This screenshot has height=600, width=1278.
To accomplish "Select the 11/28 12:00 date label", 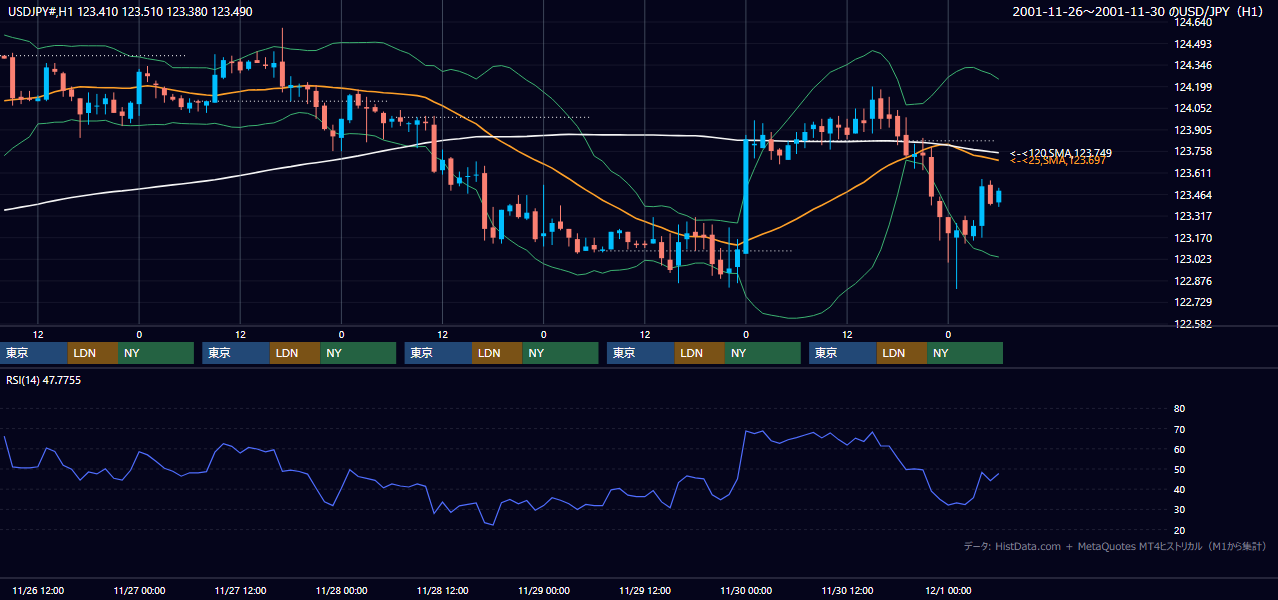I will 443,591.
